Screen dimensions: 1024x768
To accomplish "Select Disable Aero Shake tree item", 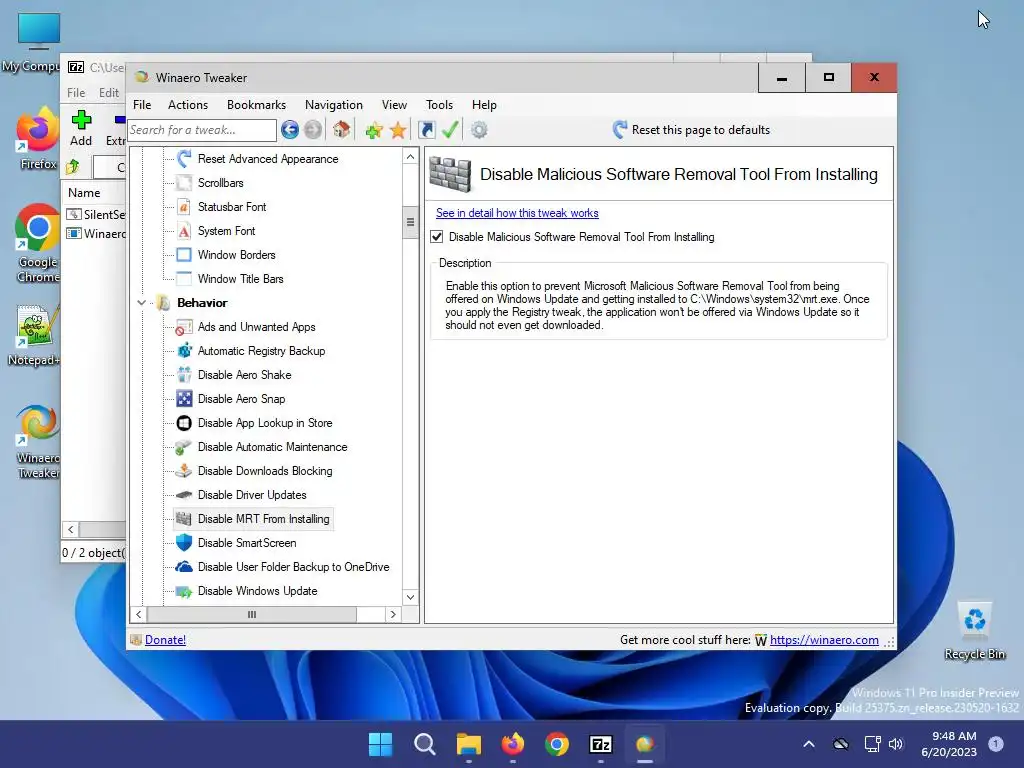I will [244, 375].
